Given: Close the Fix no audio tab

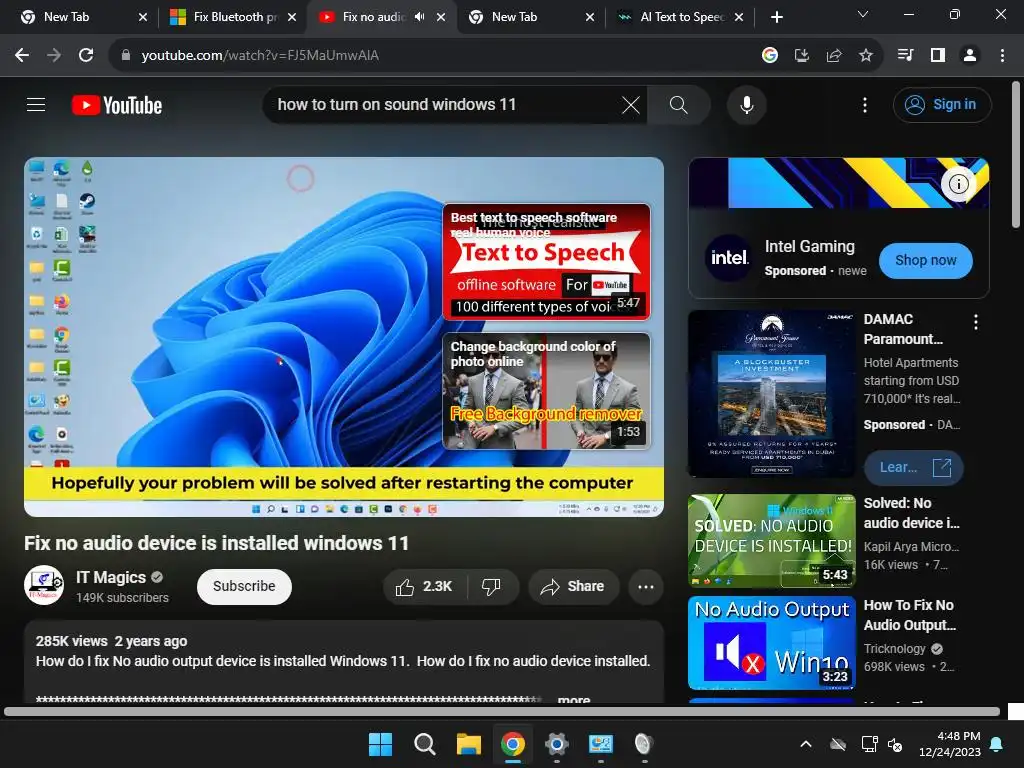Looking at the screenshot, I should pyautogui.click(x=441, y=17).
